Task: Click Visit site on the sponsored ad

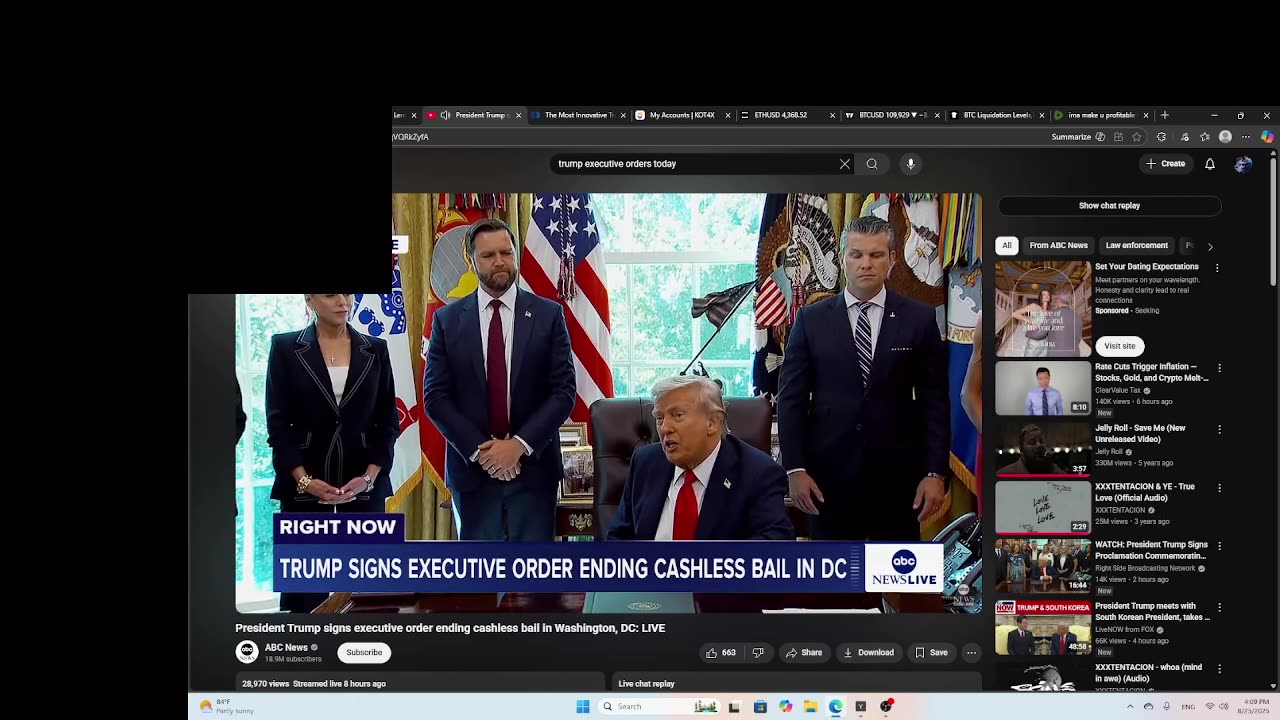Action: coord(1120,346)
